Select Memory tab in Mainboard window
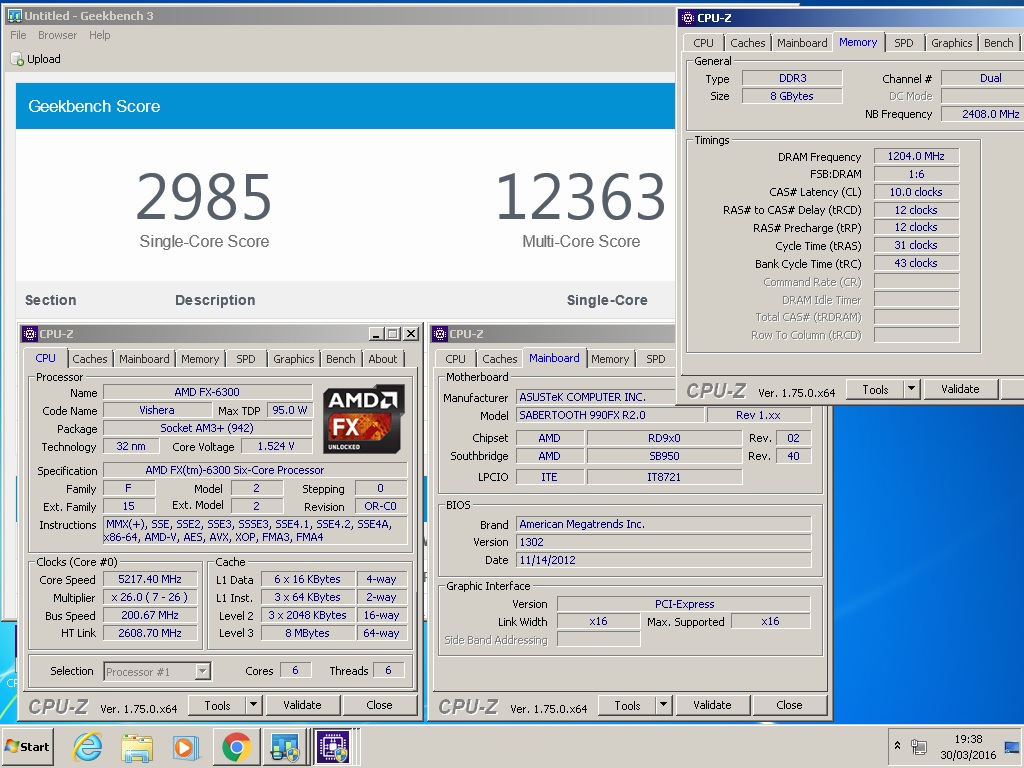This screenshot has width=1024, height=768. [610, 359]
